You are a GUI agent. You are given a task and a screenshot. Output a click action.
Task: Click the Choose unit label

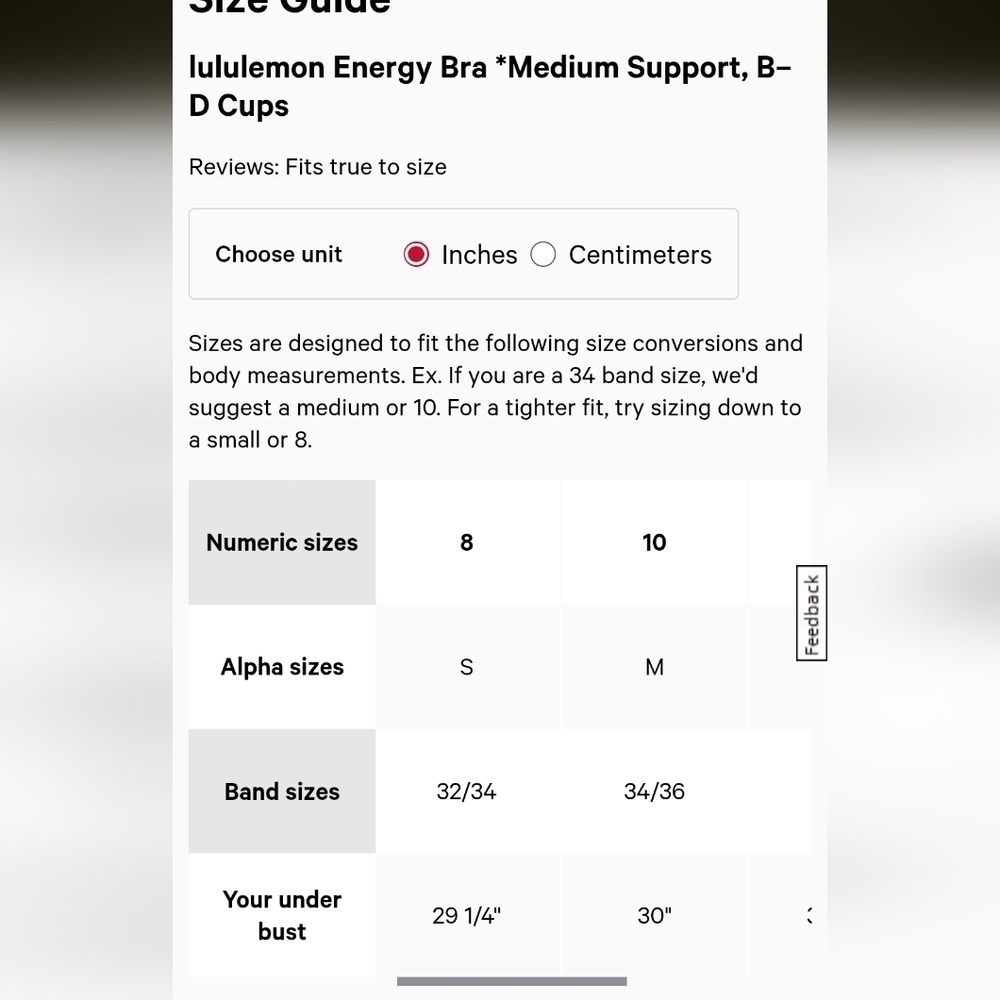279,254
